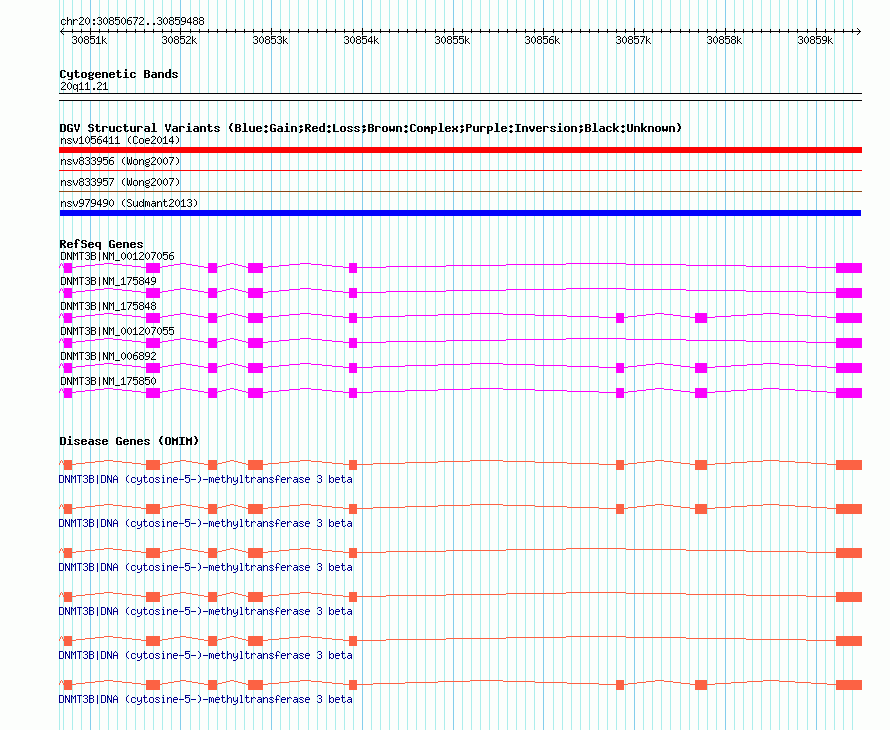Select the 20q11.21 band label
Viewport: 890px width, 730px height.
(x=84, y=86)
